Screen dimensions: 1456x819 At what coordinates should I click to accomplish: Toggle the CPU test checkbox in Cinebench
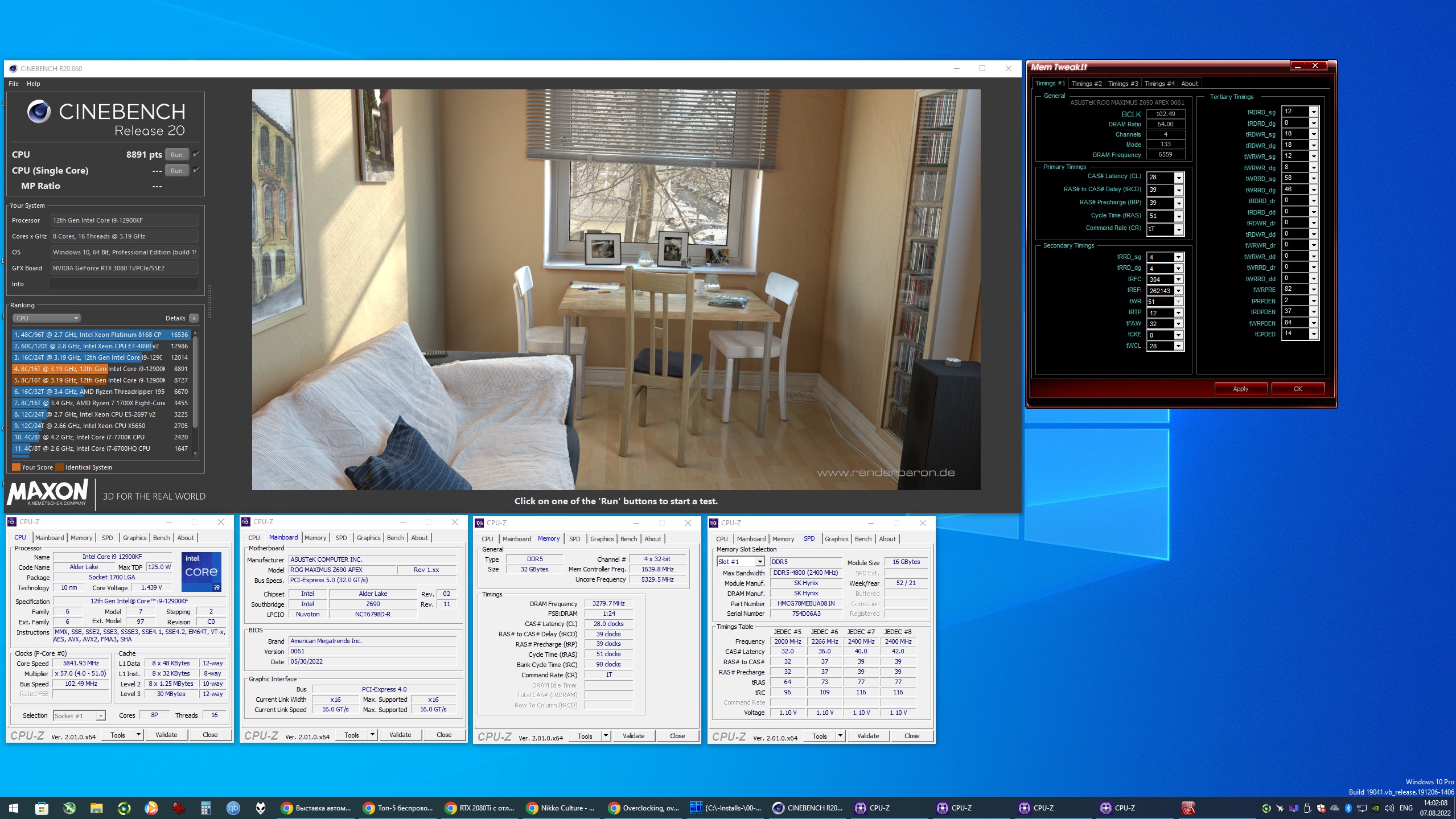(x=196, y=154)
